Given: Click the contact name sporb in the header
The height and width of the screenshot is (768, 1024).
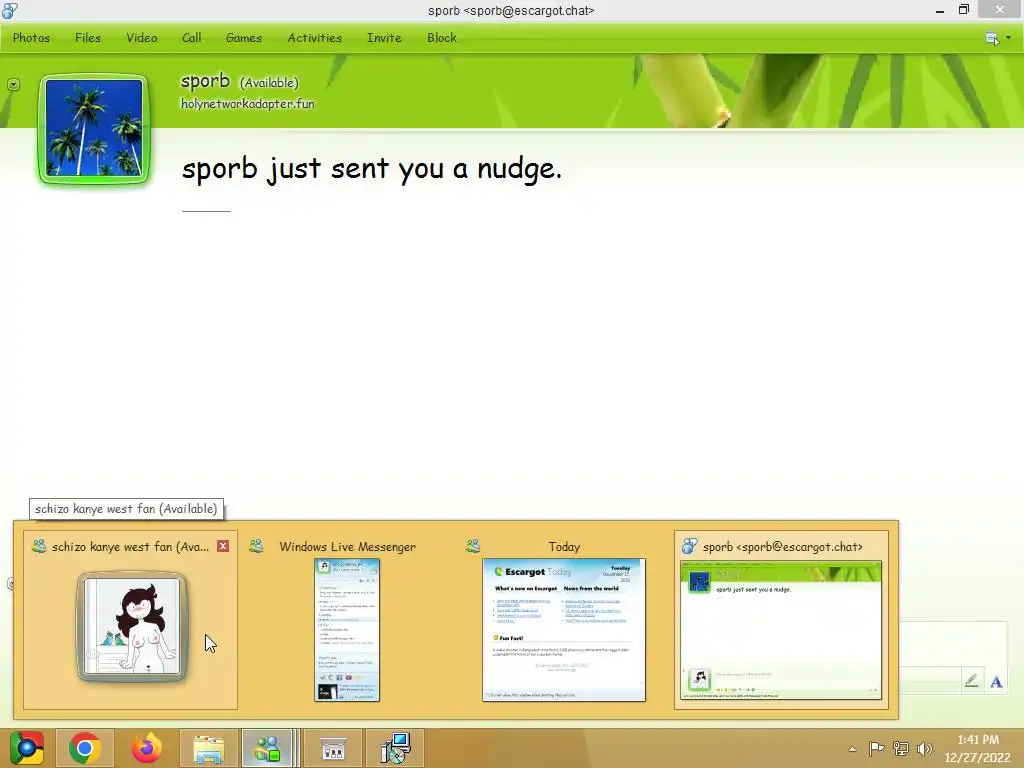Looking at the screenshot, I should coord(205,81).
